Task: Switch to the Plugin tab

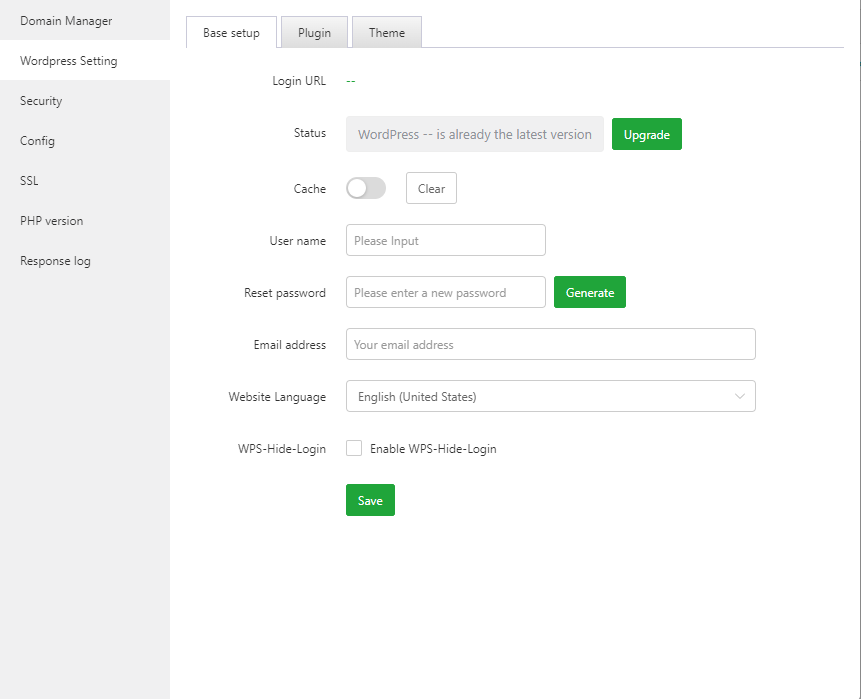Action: pos(314,33)
